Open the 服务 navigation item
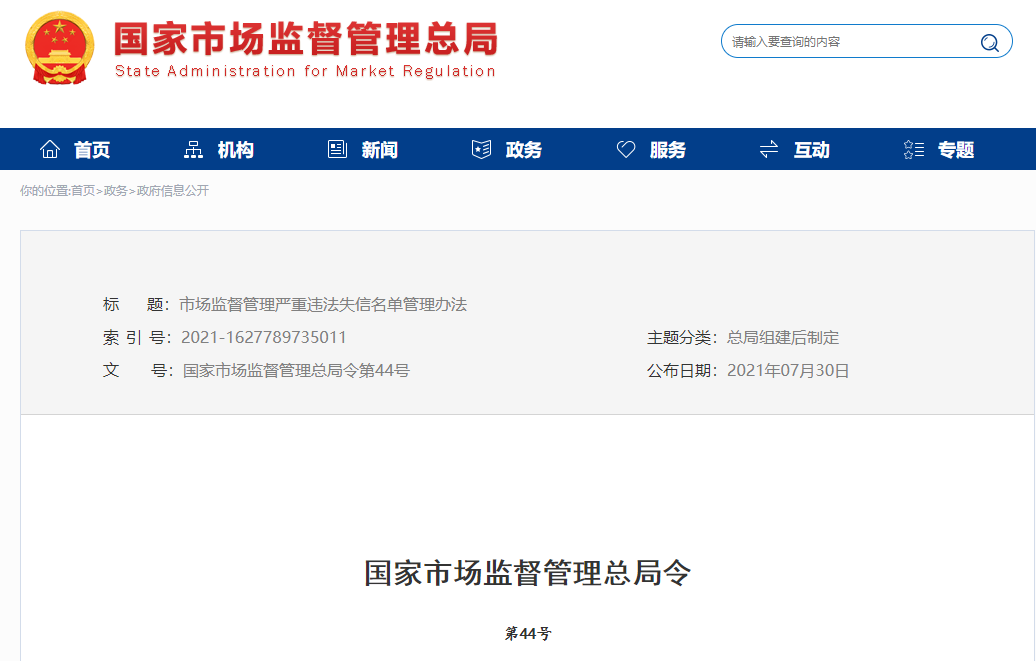Image resolution: width=1036 pixels, height=661 pixels. coord(668,150)
